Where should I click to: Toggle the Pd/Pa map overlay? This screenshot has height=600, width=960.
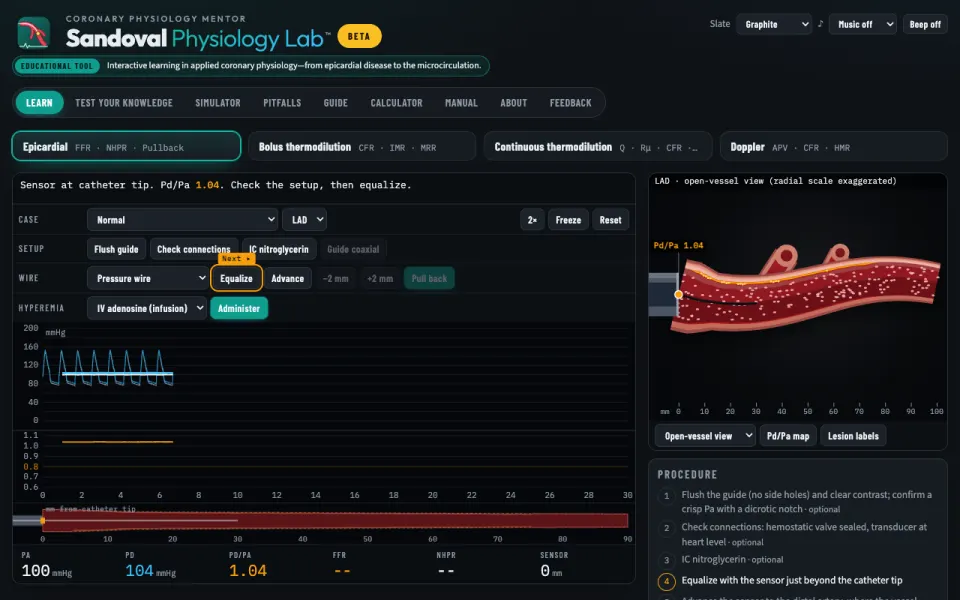[x=788, y=436]
